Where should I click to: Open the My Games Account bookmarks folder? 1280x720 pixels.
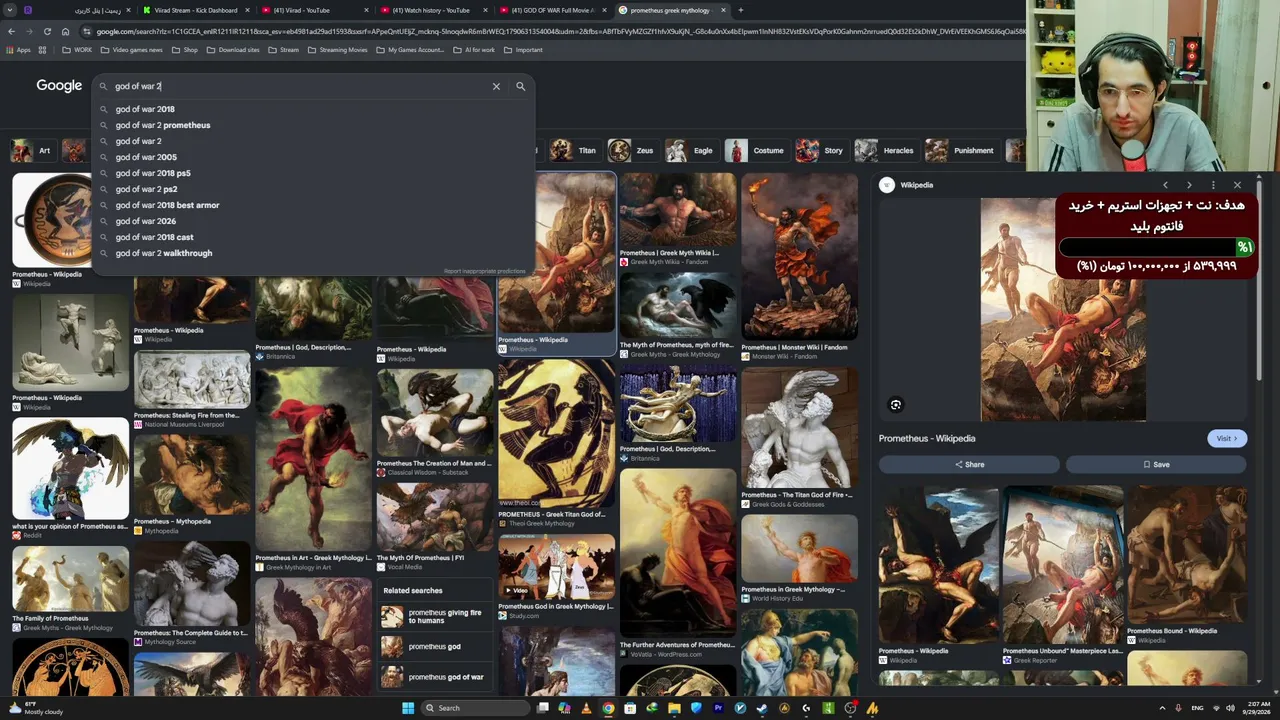[410, 50]
